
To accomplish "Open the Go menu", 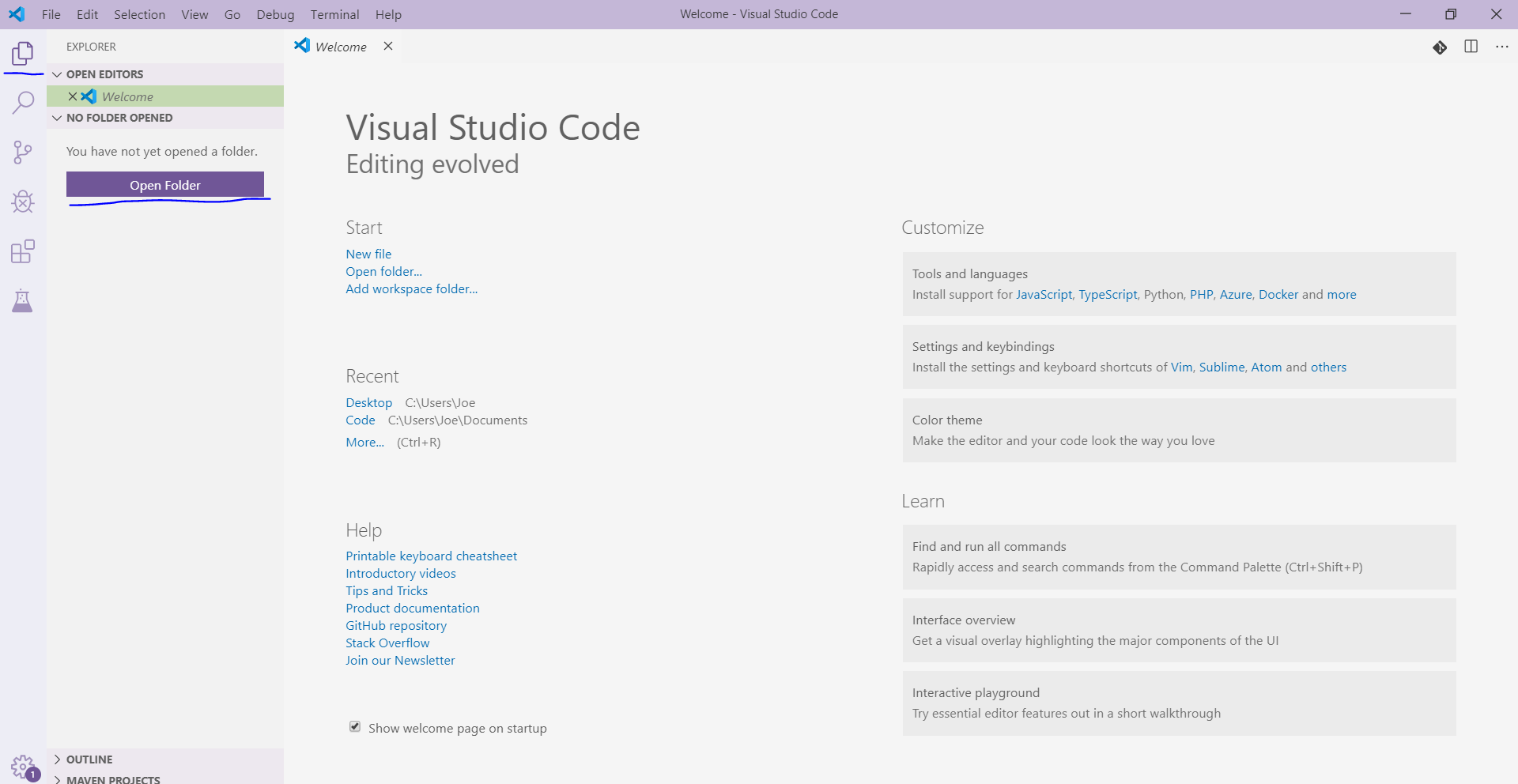I will (232, 14).
